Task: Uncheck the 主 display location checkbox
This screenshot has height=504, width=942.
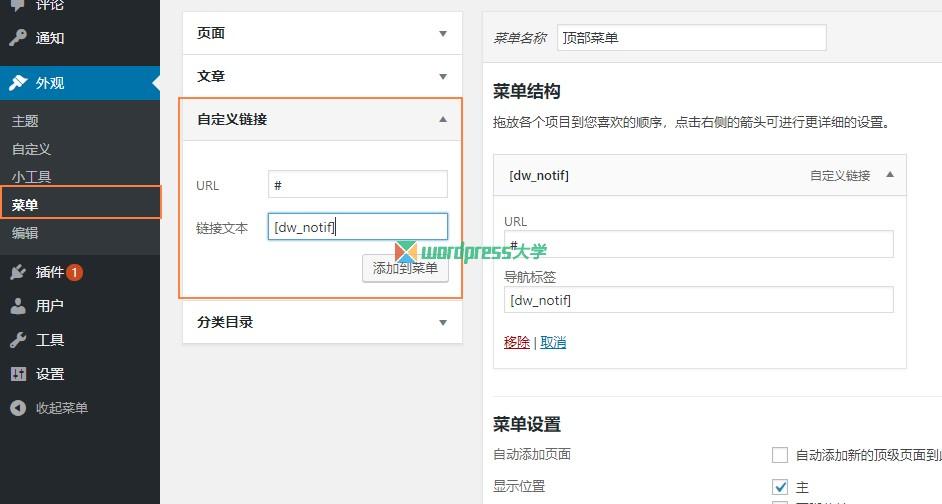Action: point(780,487)
